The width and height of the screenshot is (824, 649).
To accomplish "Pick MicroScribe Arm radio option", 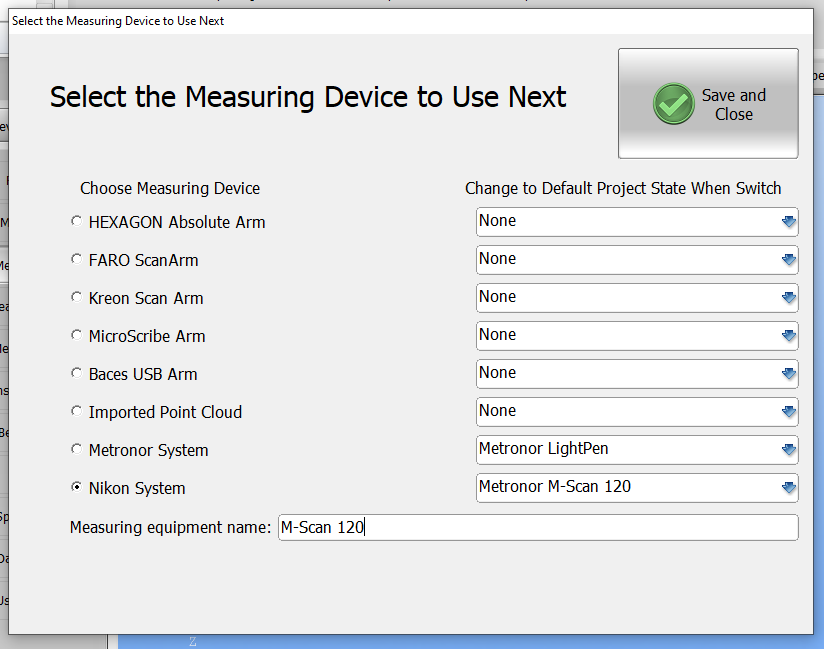I will coord(77,335).
